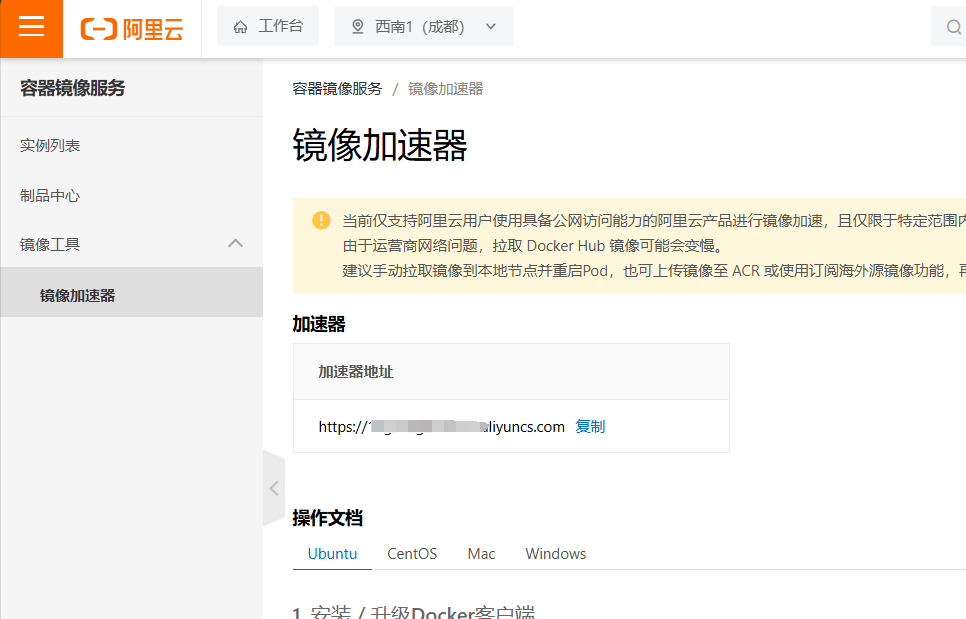Switch to the Windows tab
The image size is (966, 619).
555,554
